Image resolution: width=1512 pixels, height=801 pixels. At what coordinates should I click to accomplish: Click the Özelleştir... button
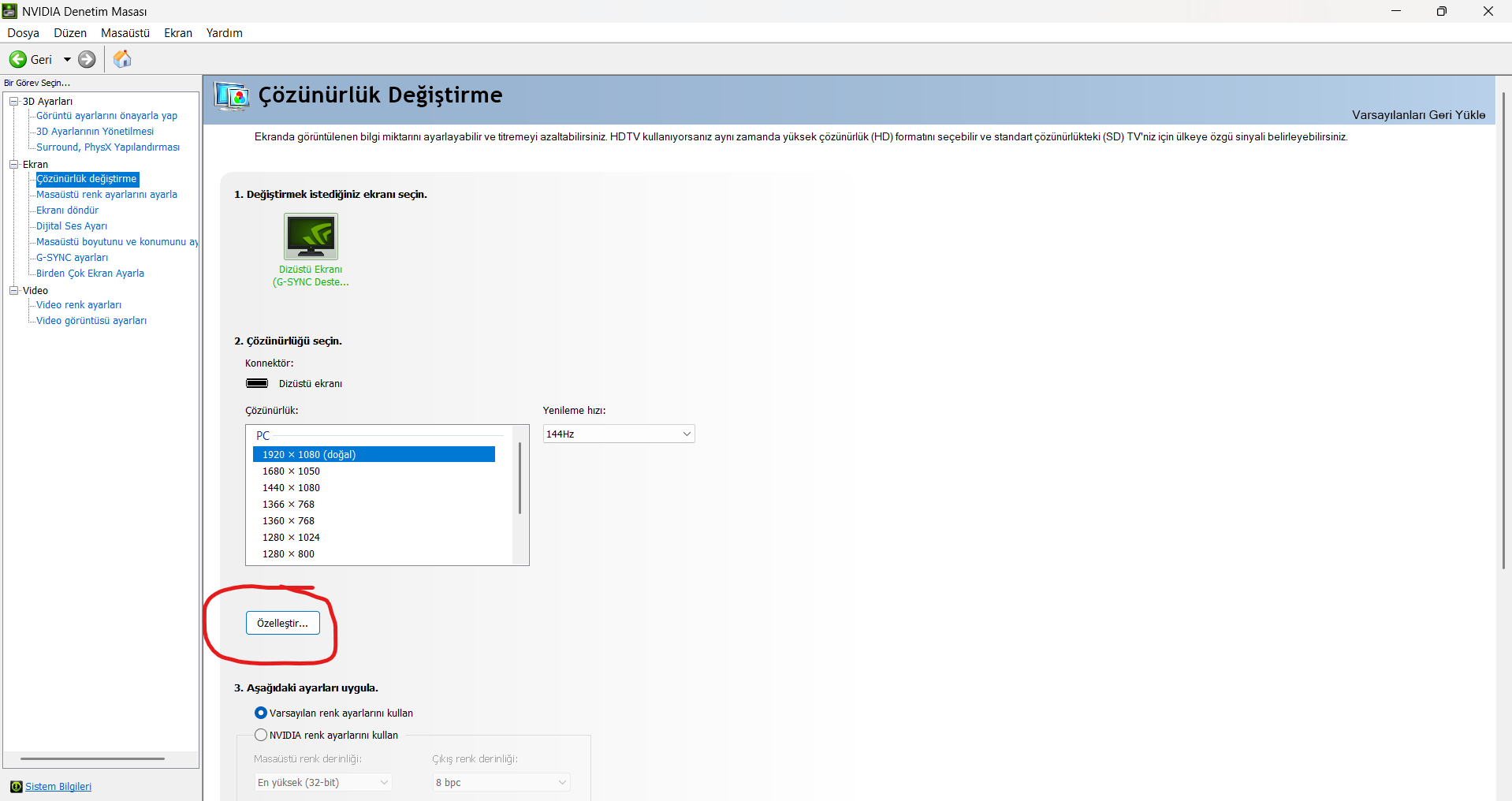[283, 623]
